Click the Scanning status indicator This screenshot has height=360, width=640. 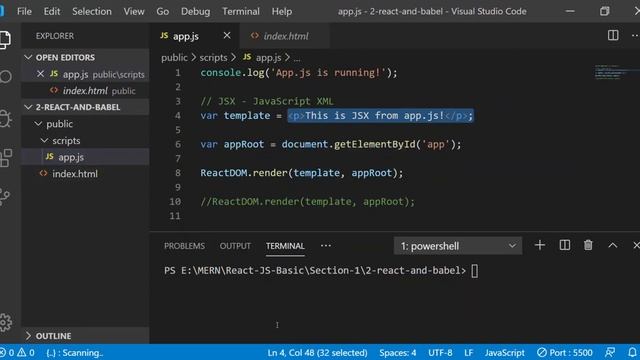74,352
